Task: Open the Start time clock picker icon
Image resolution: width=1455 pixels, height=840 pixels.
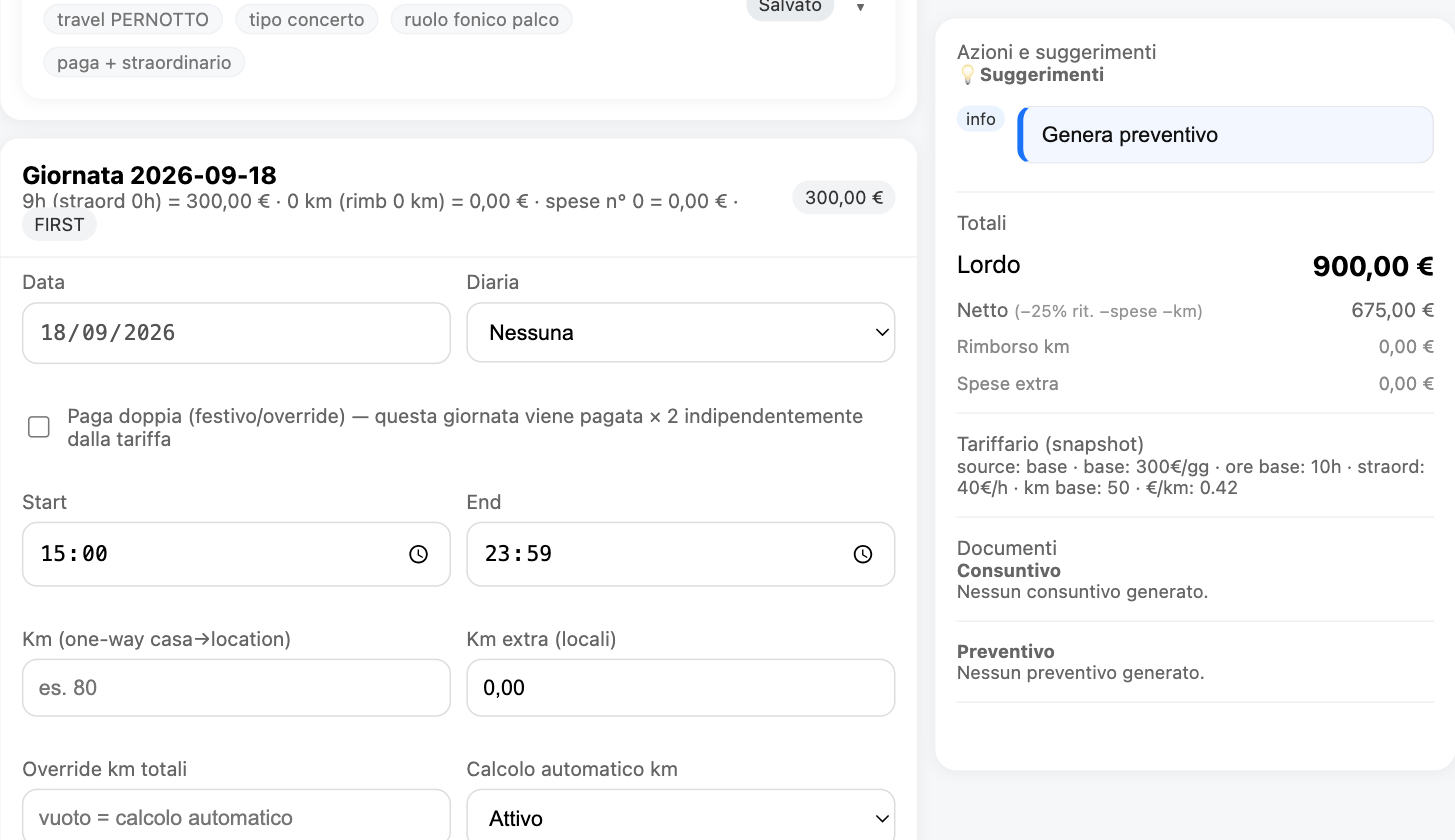Action: click(418, 554)
